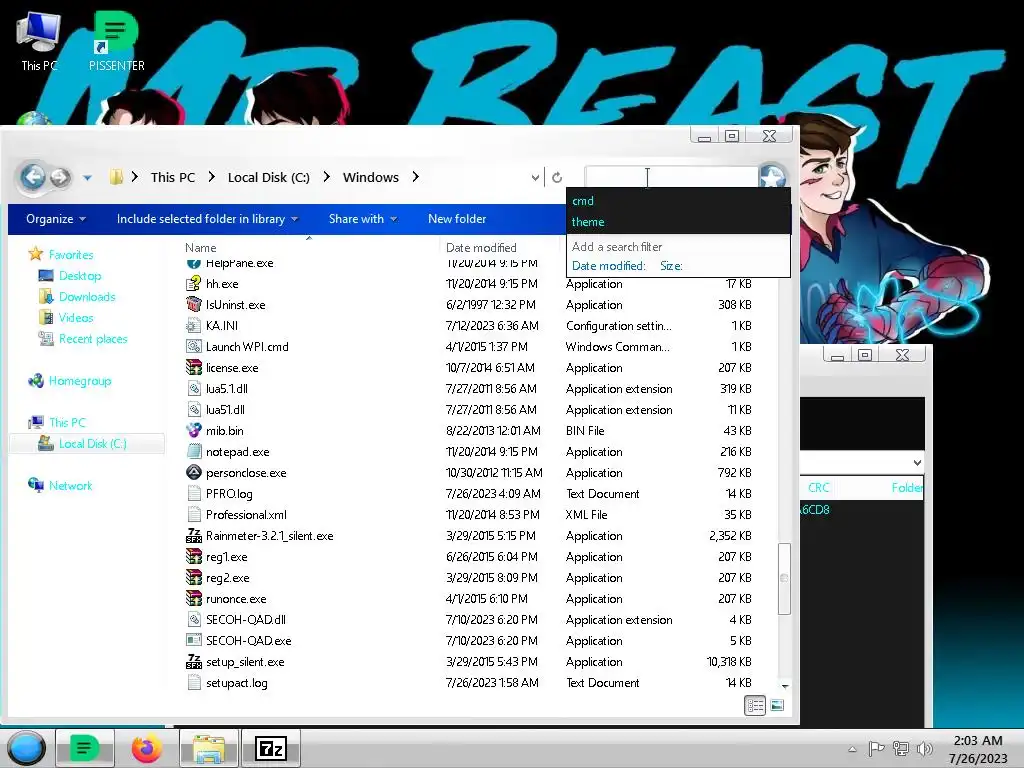Select mib.bin file icon
Image resolution: width=1024 pixels, height=768 pixels.
pyautogui.click(x=193, y=430)
